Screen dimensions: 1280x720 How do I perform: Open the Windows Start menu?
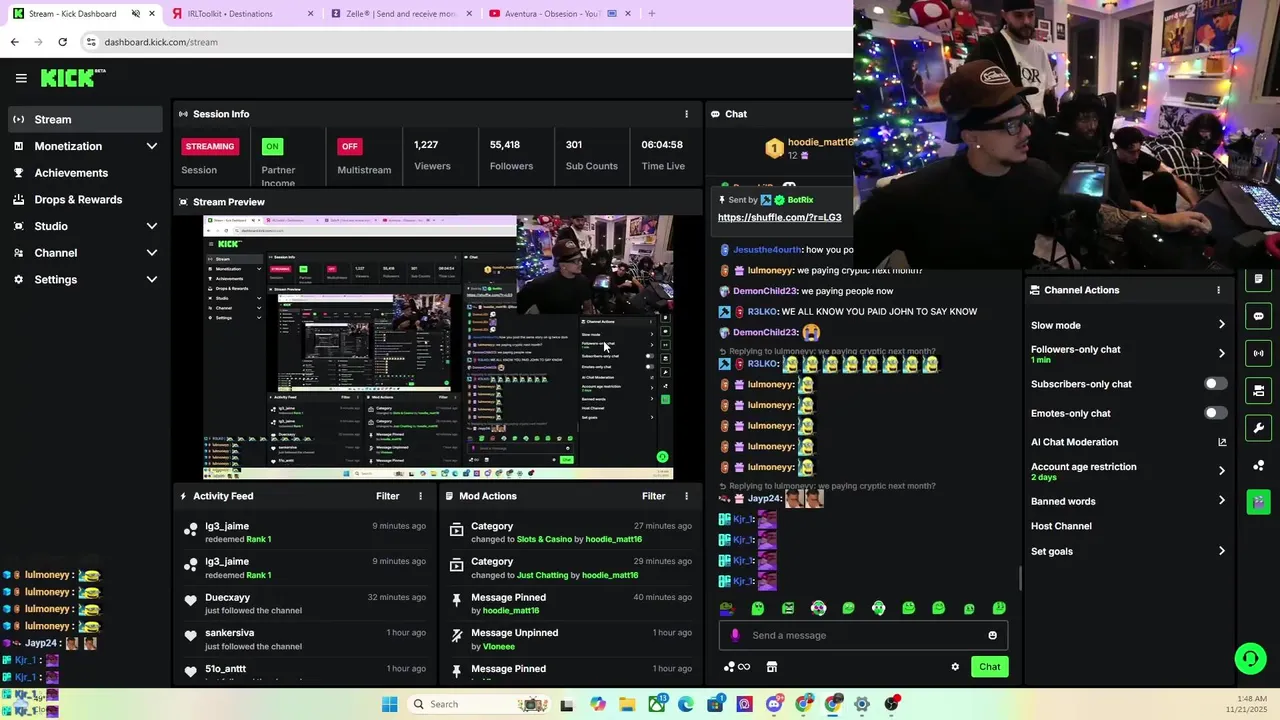[x=389, y=704]
